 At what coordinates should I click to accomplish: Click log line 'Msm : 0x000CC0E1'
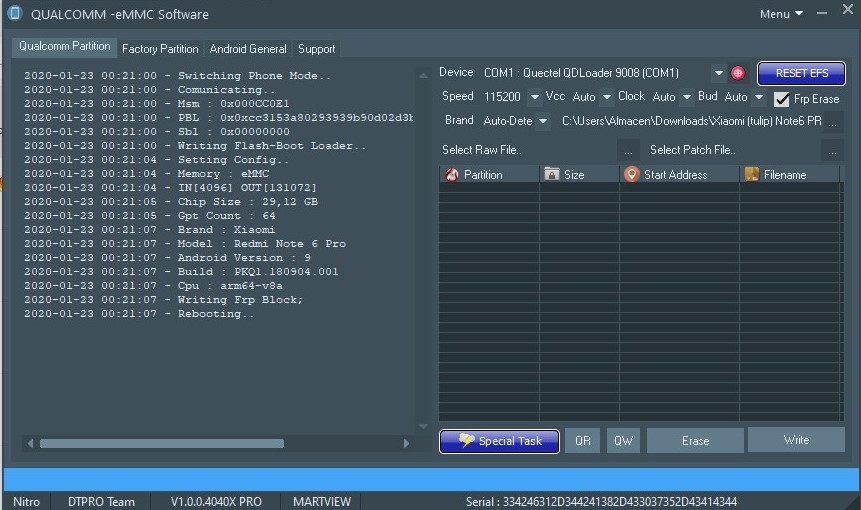click(x=156, y=104)
